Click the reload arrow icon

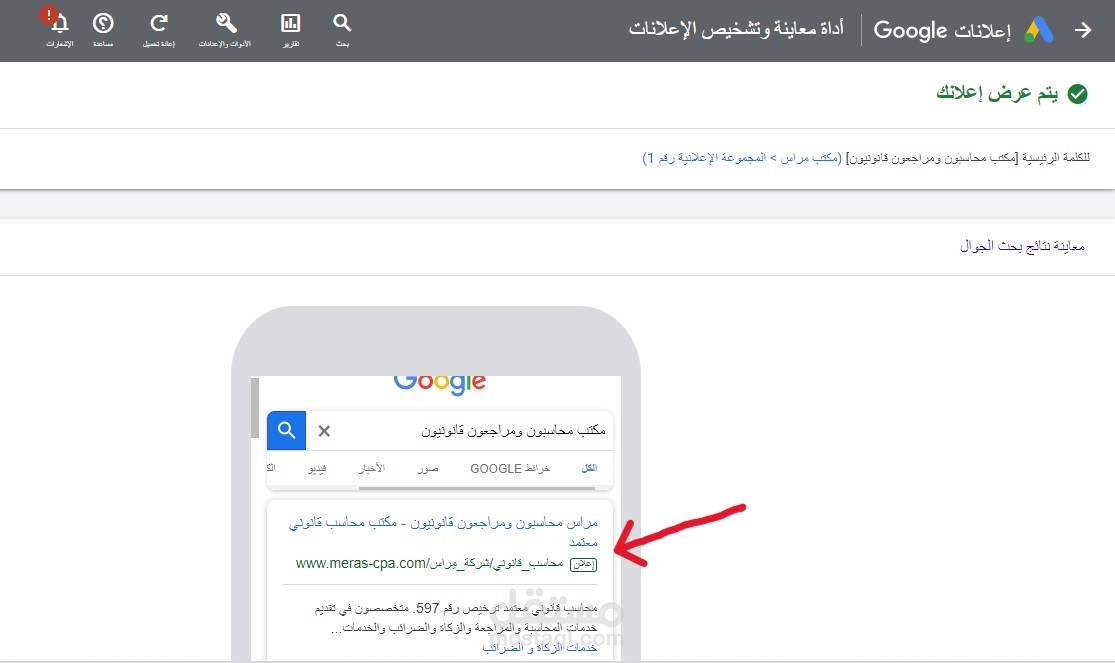(x=159, y=23)
